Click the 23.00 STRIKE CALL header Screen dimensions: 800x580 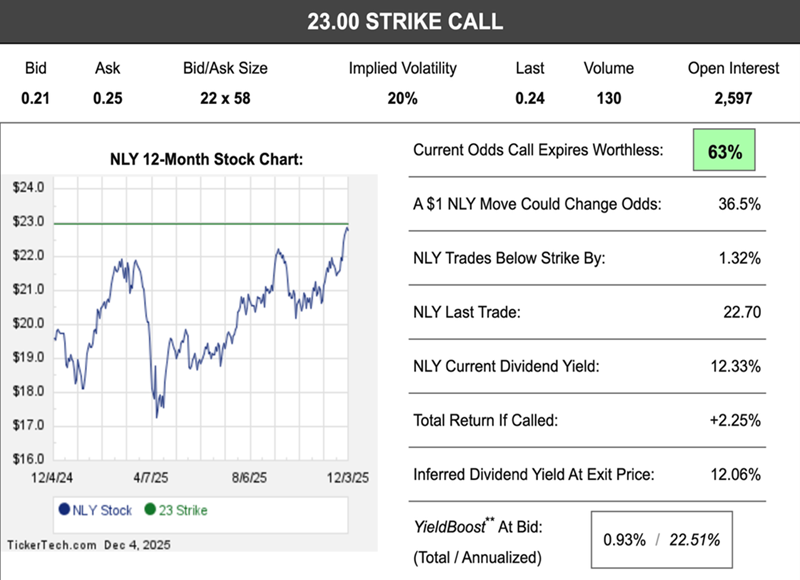(400, 21)
